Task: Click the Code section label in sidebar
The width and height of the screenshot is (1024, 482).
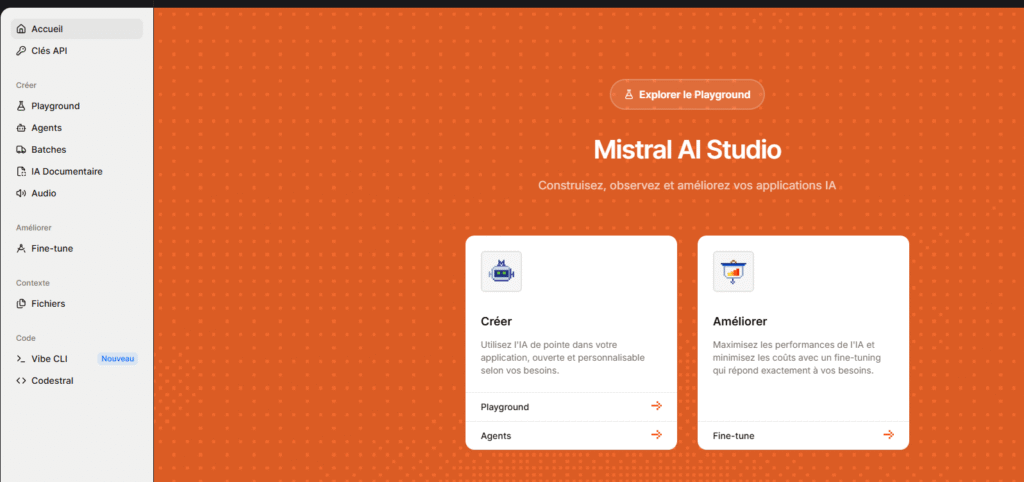Action: coord(25,338)
